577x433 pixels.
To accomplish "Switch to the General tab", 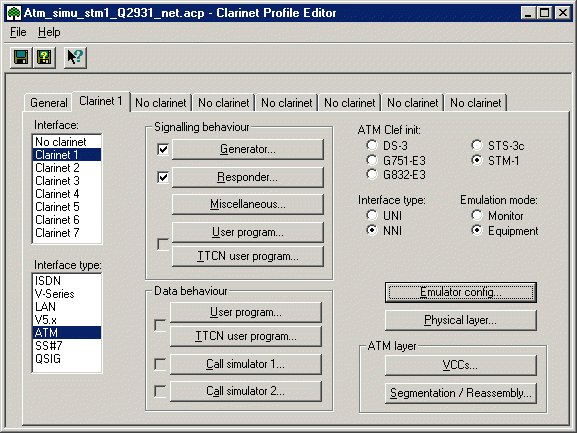I will pyautogui.click(x=49, y=103).
